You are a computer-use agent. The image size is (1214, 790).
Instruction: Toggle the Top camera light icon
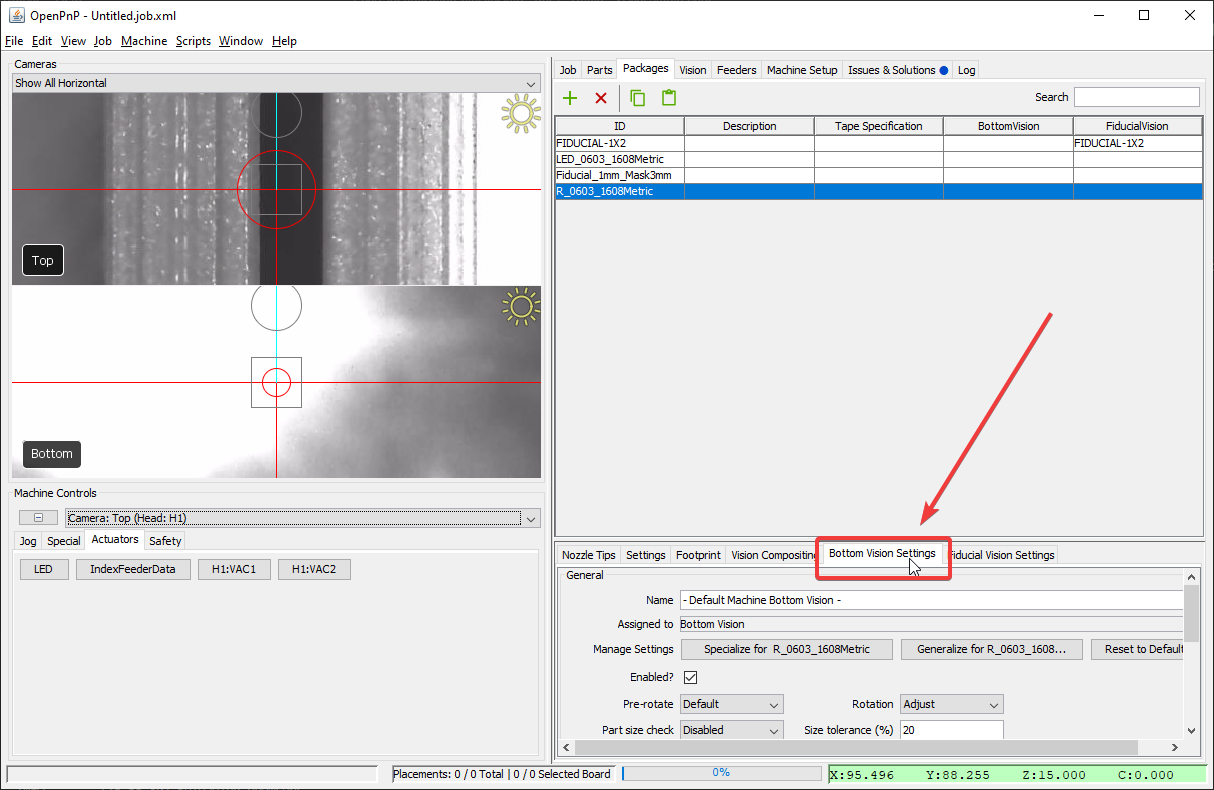click(520, 114)
